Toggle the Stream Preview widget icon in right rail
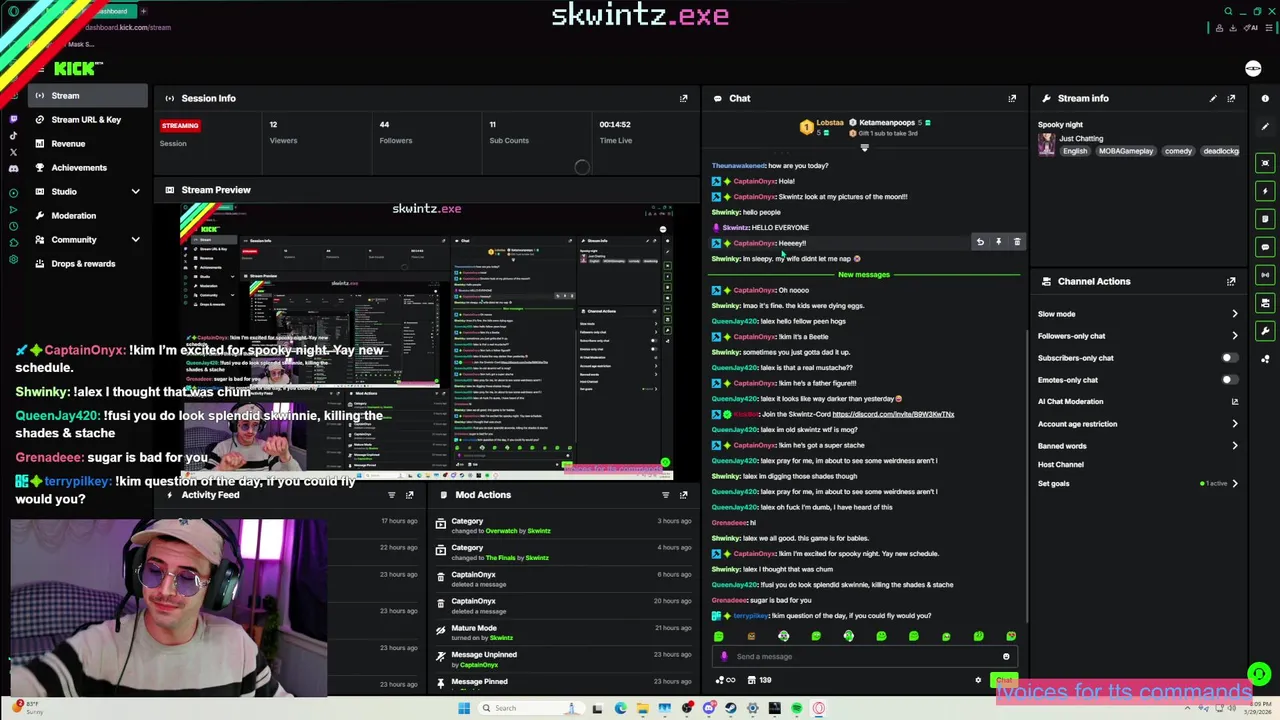The height and width of the screenshot is (720, 1280). (1265, 163)
